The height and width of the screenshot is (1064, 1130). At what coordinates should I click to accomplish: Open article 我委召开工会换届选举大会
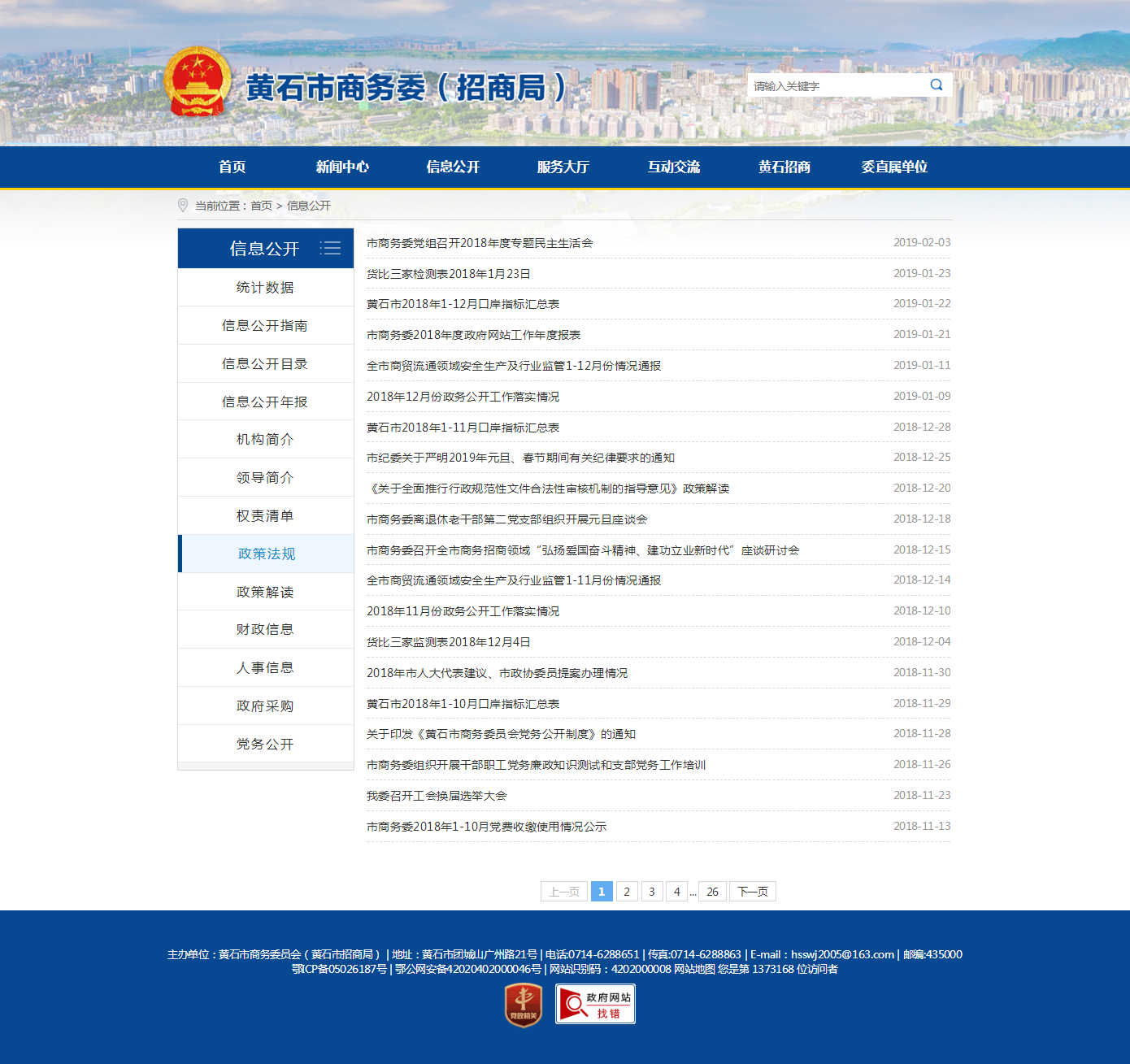pos(437,796)
